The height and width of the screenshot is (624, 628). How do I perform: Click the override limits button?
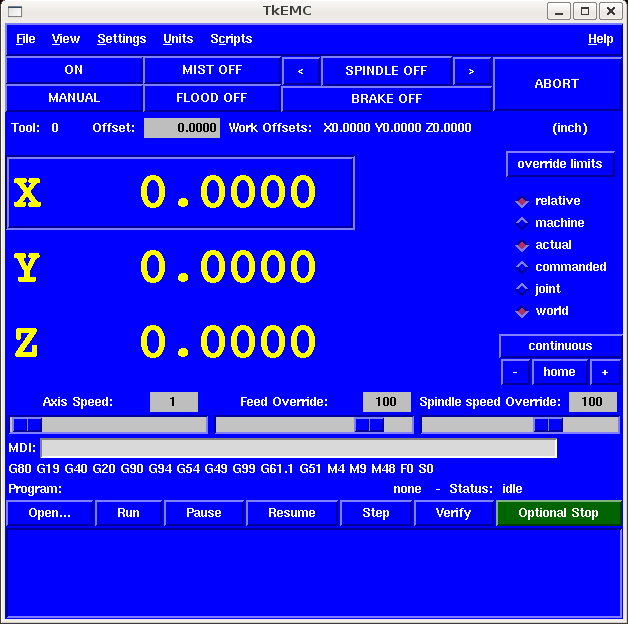pos(560,164)
